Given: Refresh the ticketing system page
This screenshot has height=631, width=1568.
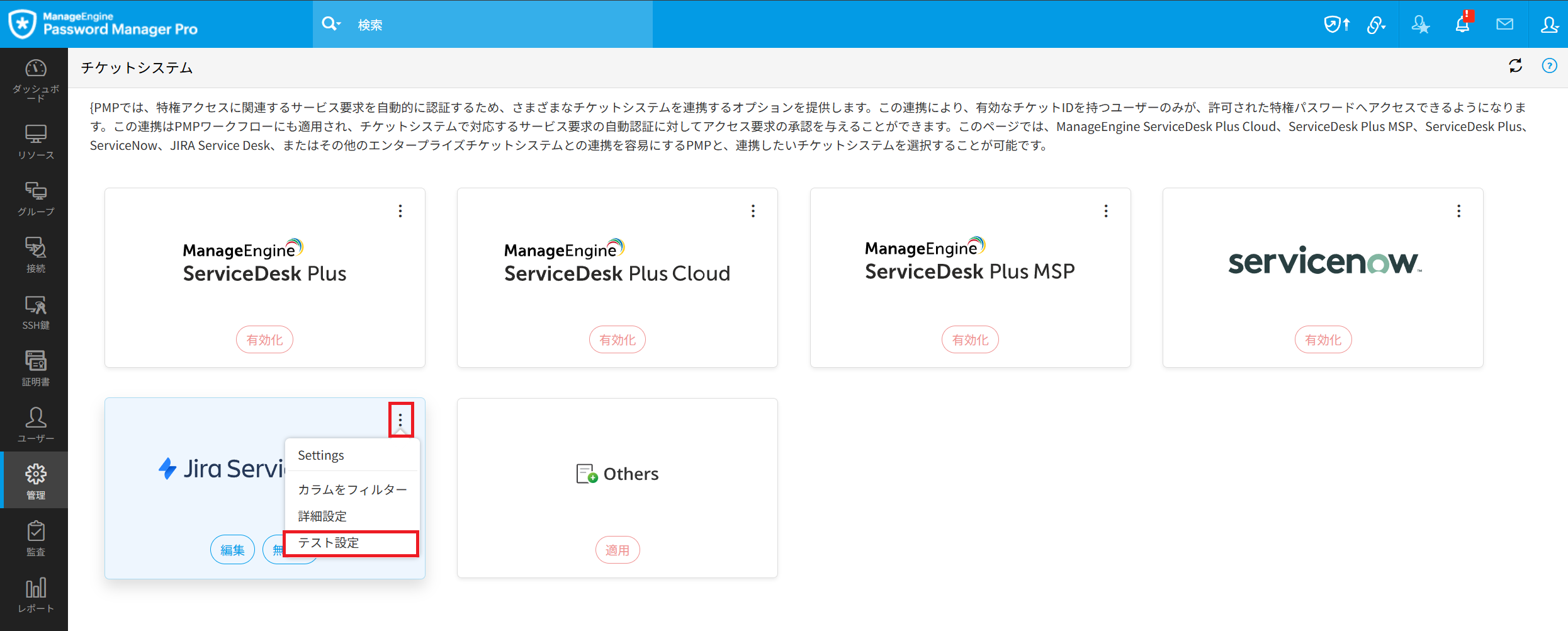Looking at the screenshot, I should pyautogui.click(x=1516, y=66).
